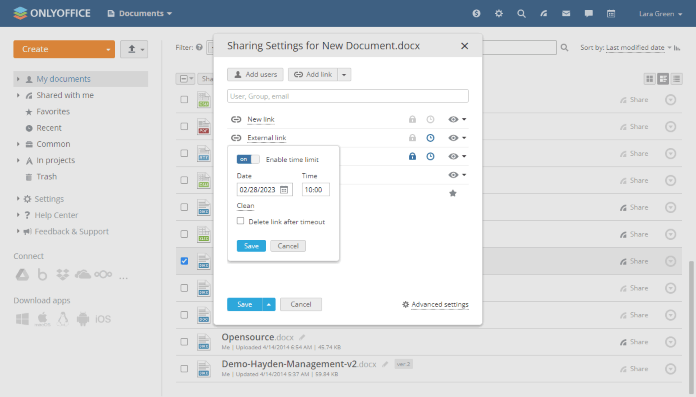Expand the Save button options arrow
This screenshot has height=397, width=696.
click(x=269, y=304)
